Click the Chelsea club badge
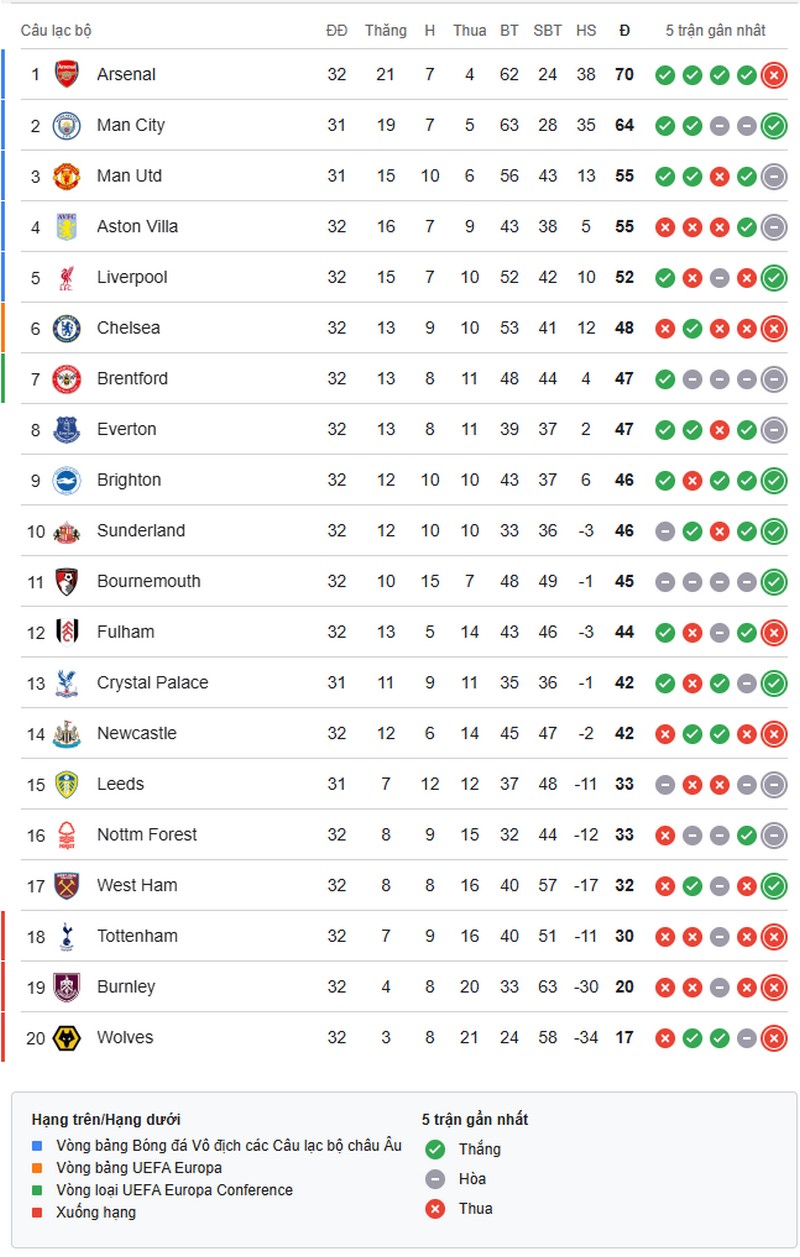This screenshot has width=800, height=1257. click(x=66, y=328)
